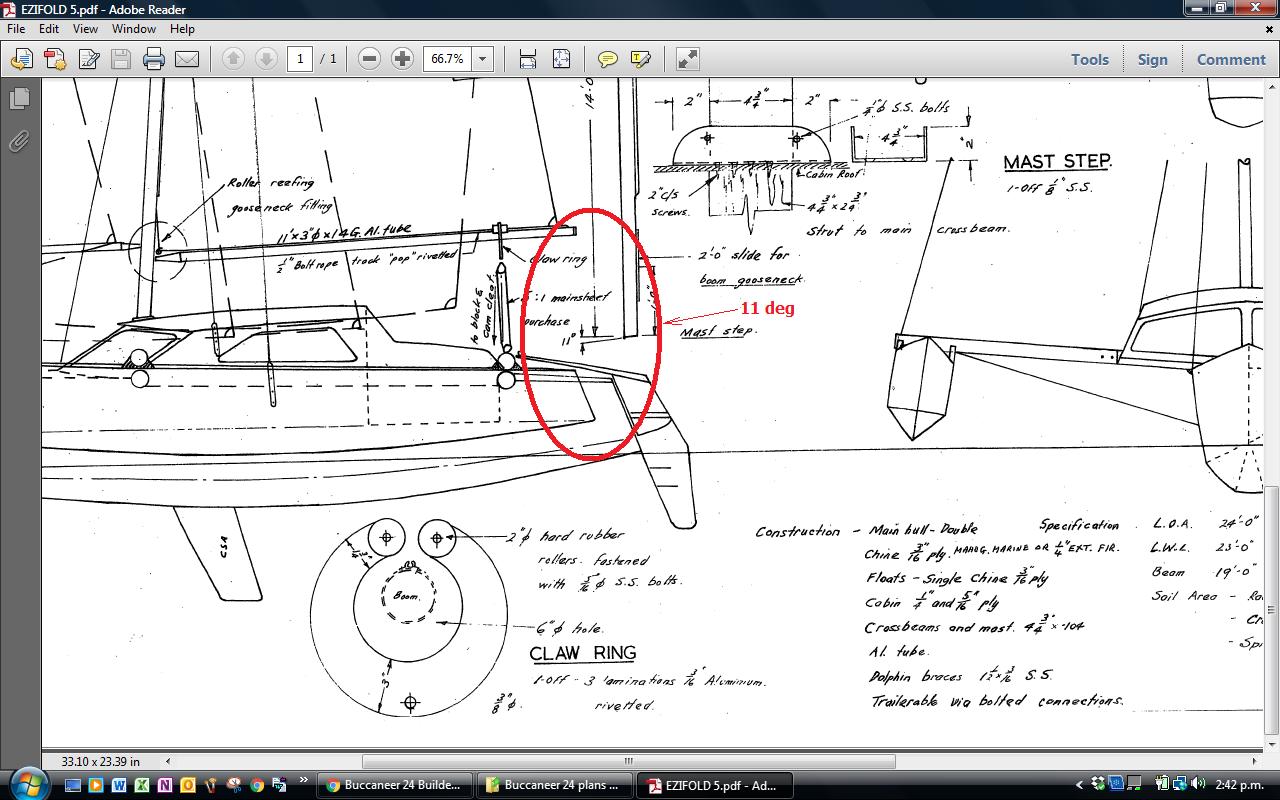Click the Zoom in plus button
The width and height of the screenshot is (1280, 800).
click(x=402, y=59)
